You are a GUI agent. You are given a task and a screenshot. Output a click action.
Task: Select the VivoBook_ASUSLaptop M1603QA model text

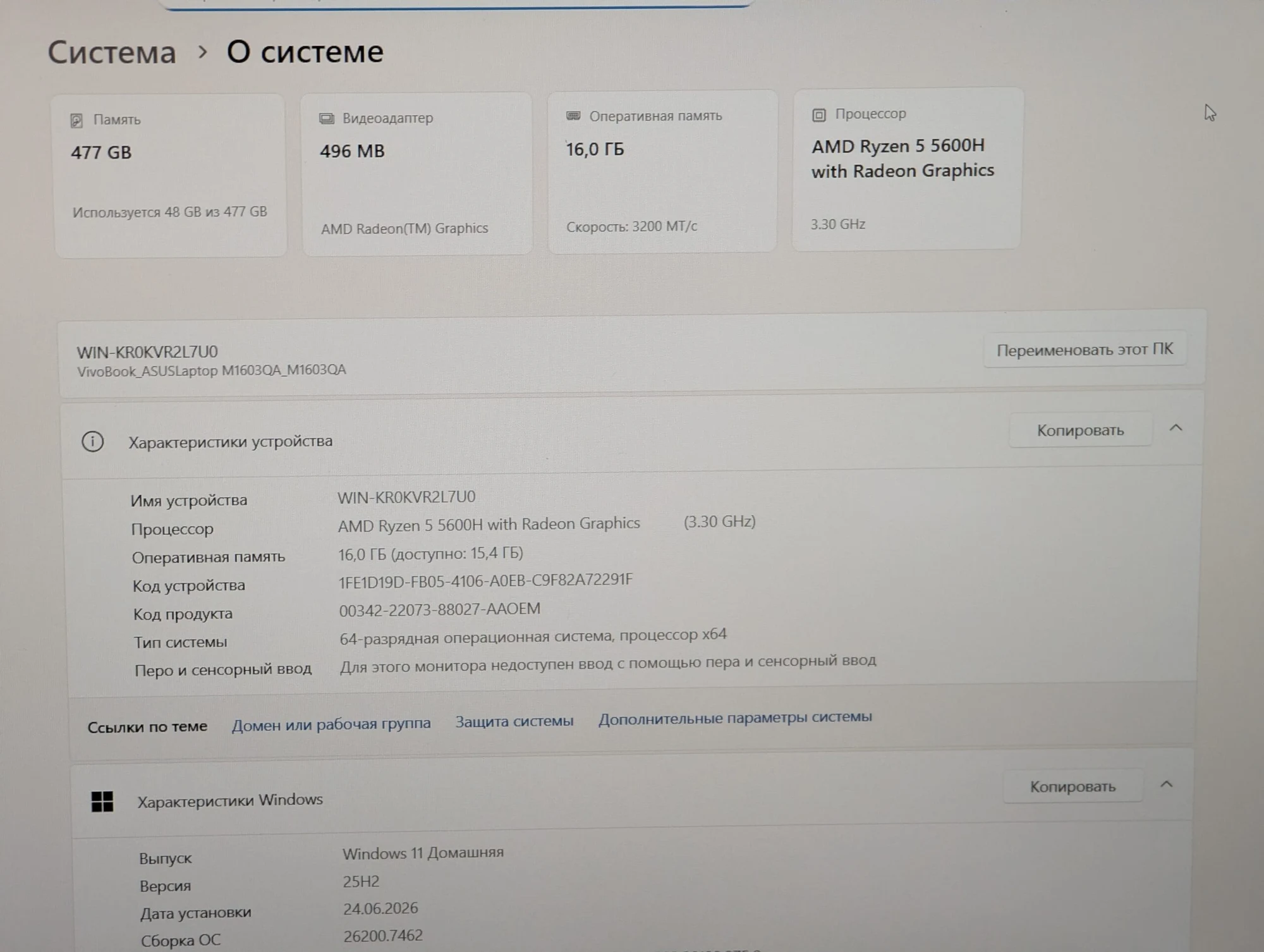tap(212, 370)
